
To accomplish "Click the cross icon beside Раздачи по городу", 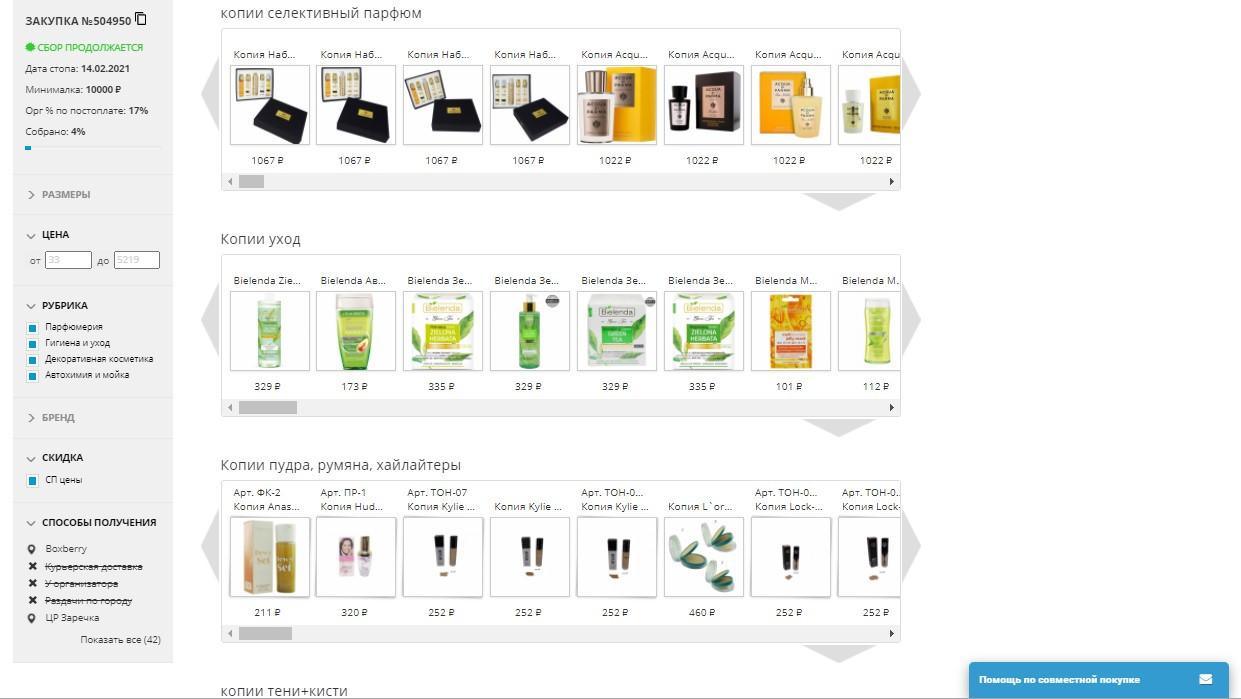I will click(32, 601).
